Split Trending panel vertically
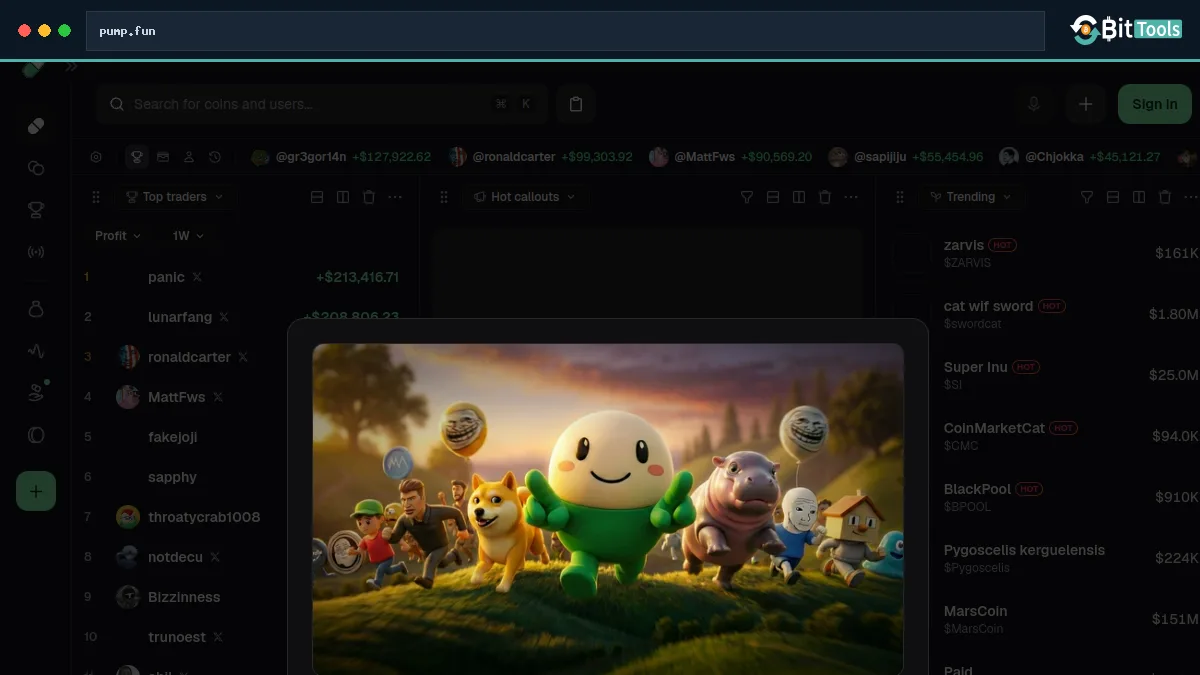 [1139, 197]
